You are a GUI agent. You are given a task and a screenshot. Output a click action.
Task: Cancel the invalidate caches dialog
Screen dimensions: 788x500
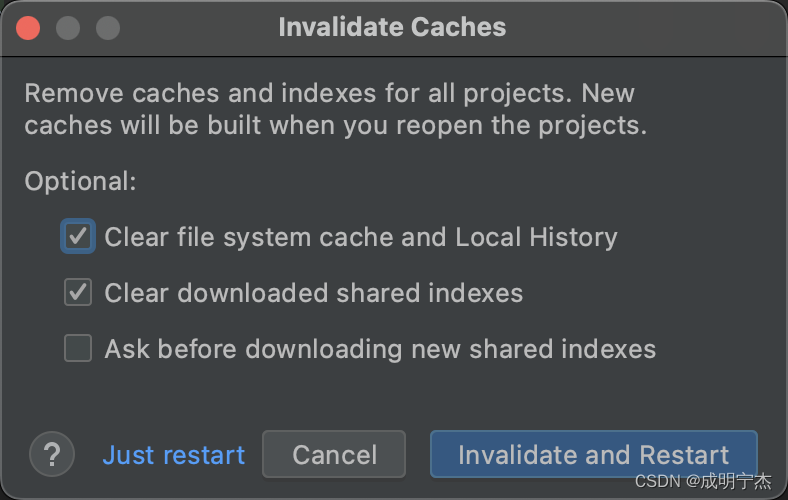click(334, 454)
